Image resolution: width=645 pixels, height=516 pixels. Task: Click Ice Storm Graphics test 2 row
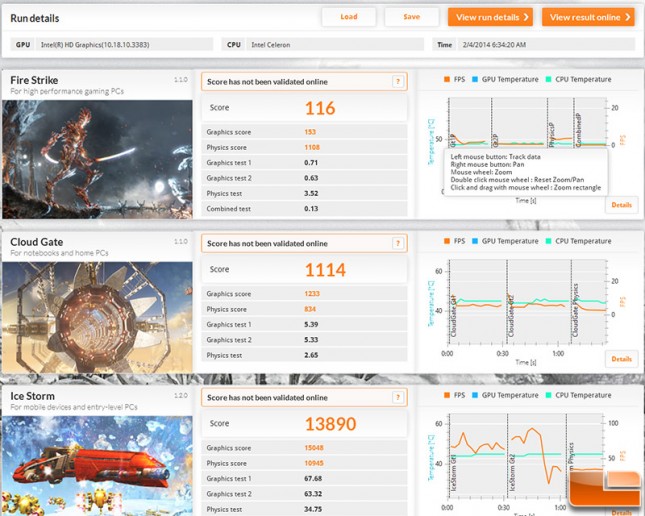304,493
